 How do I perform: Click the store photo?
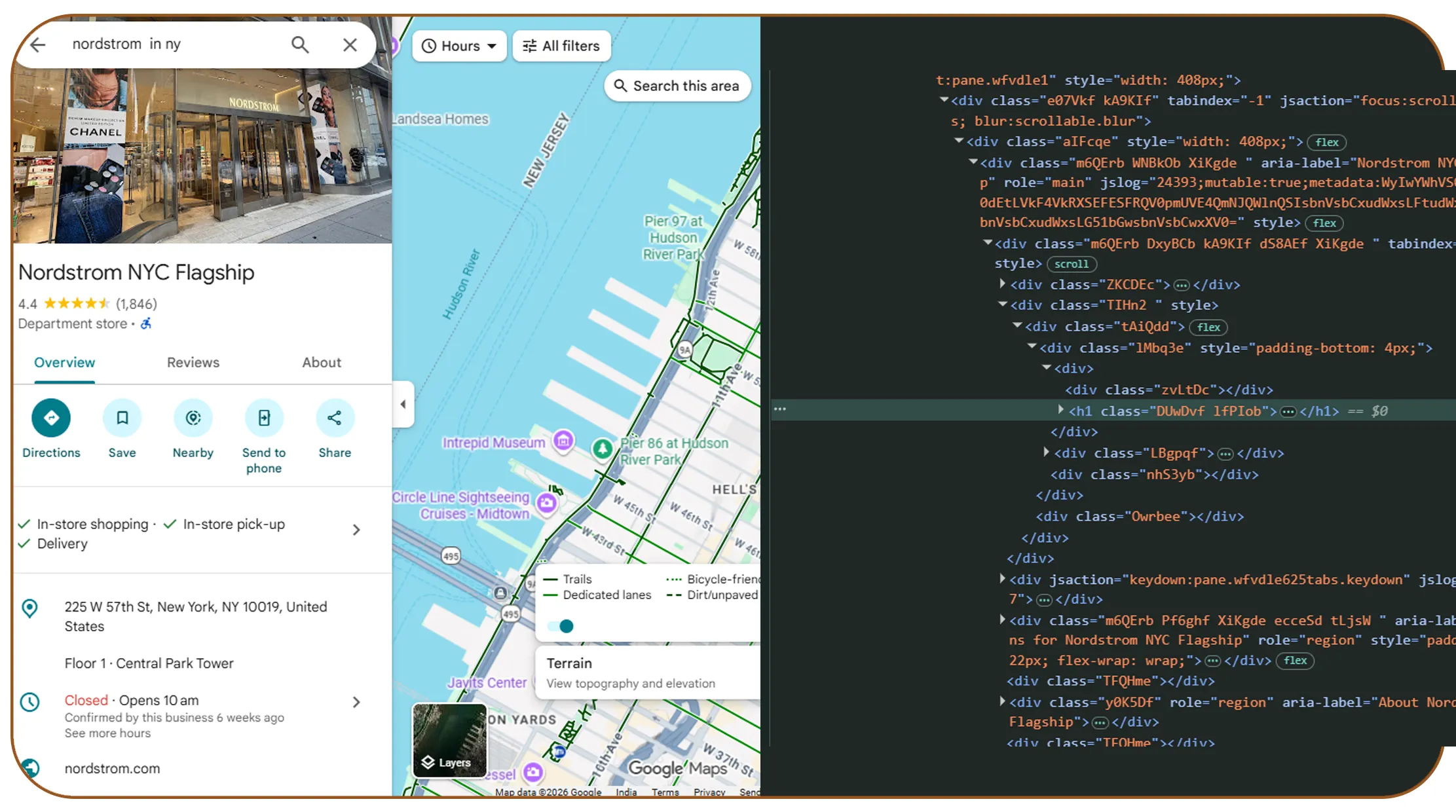click(202, 157)
